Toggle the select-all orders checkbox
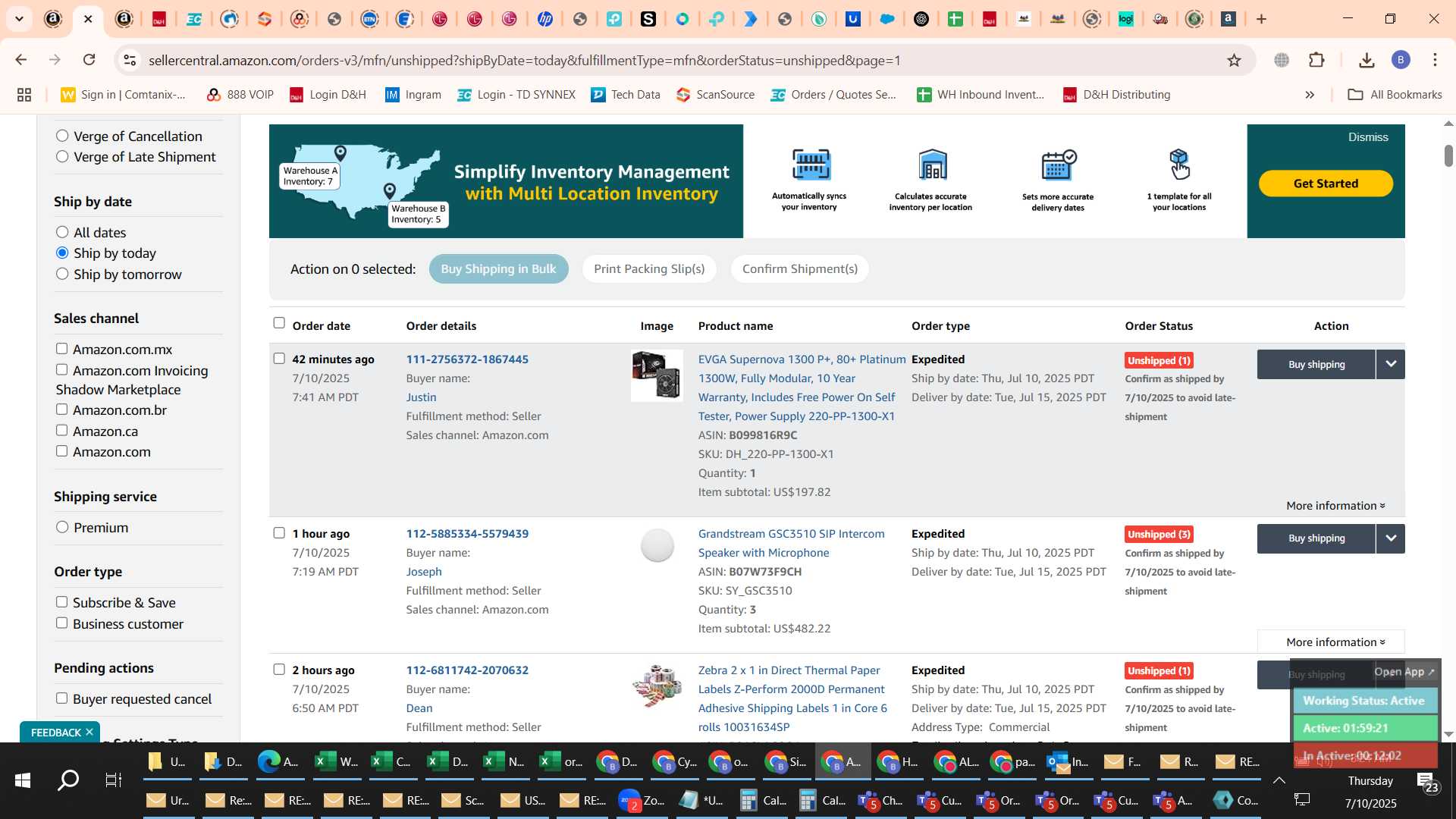1456x819 pixels. point(279,323)
